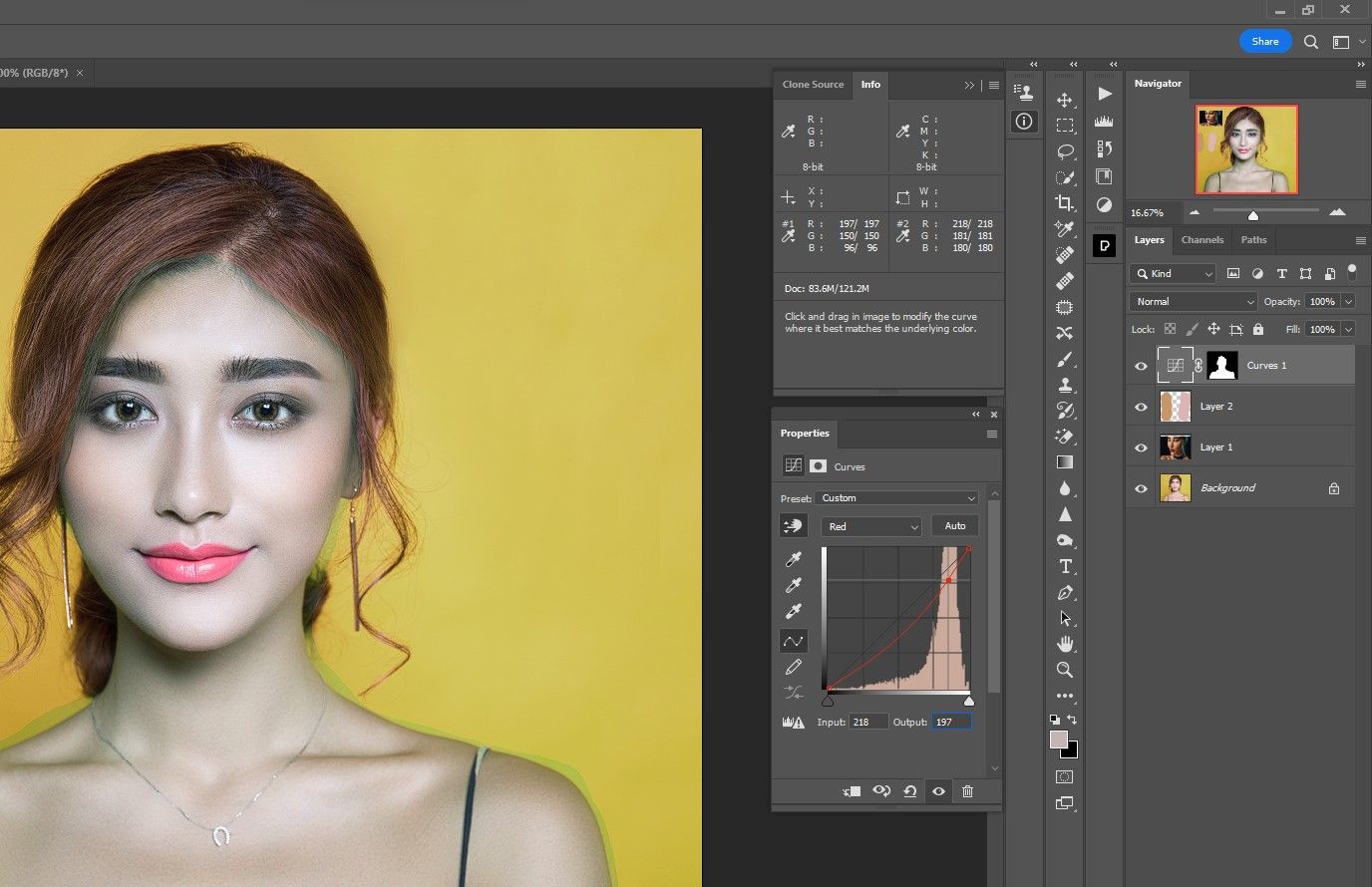
Task: Open the Histogram panel icon
Action: [1104, 121]
